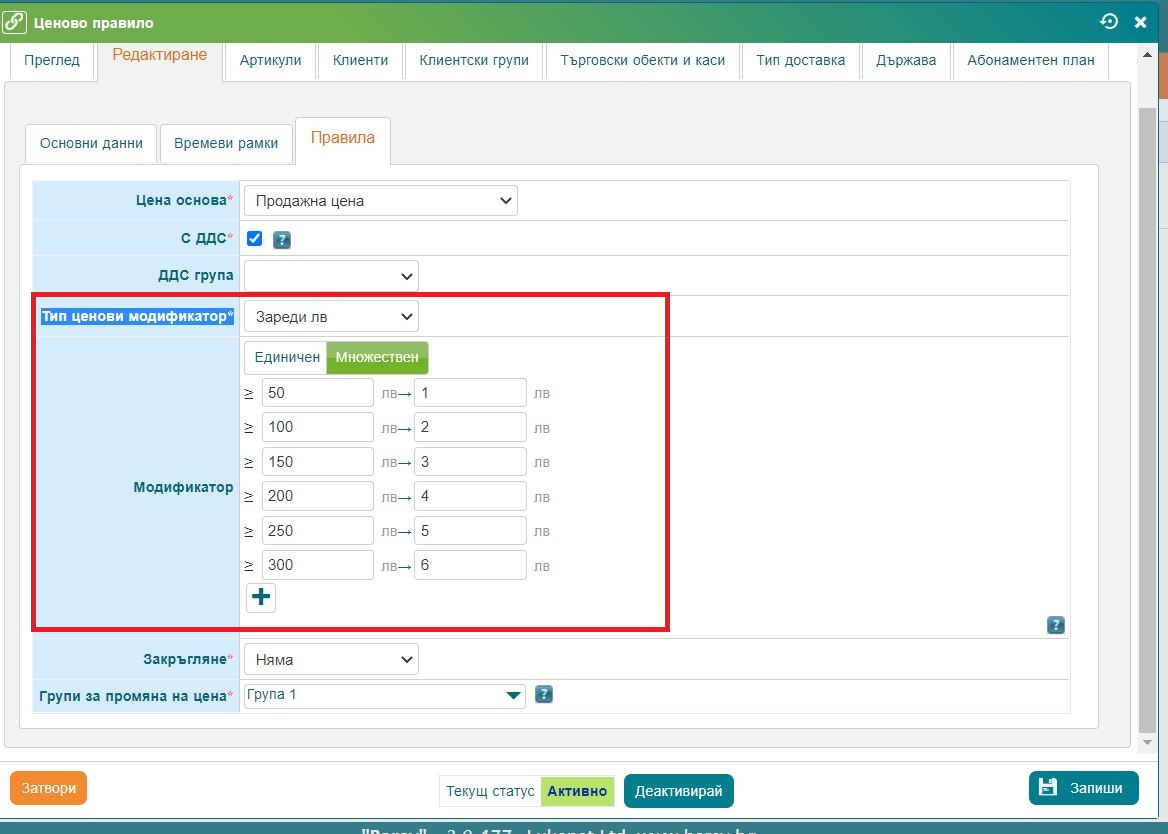
Task: Select the Множествен modifier mode
Action: click(377, 357)
